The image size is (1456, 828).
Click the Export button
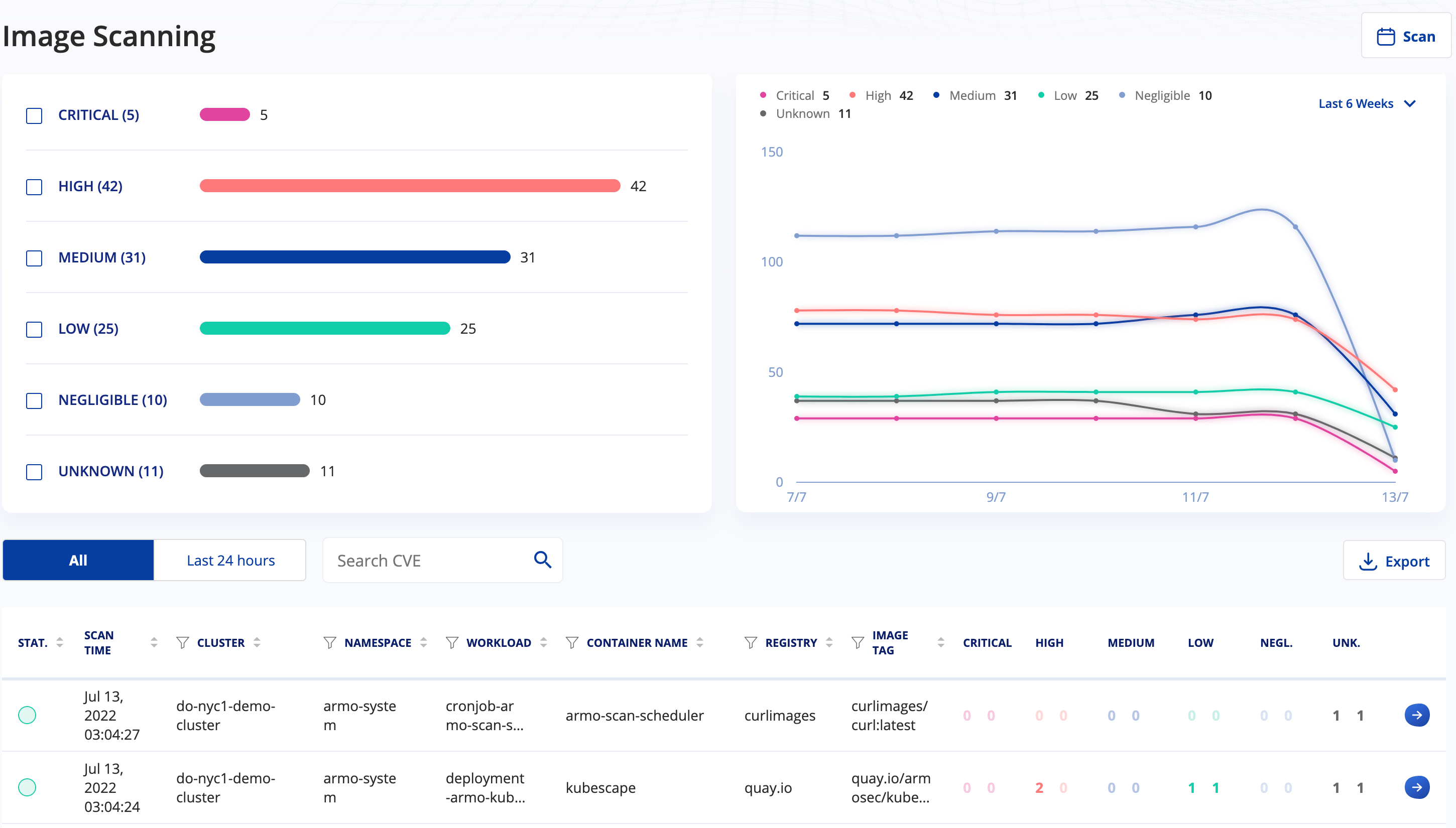[1394, 562]
